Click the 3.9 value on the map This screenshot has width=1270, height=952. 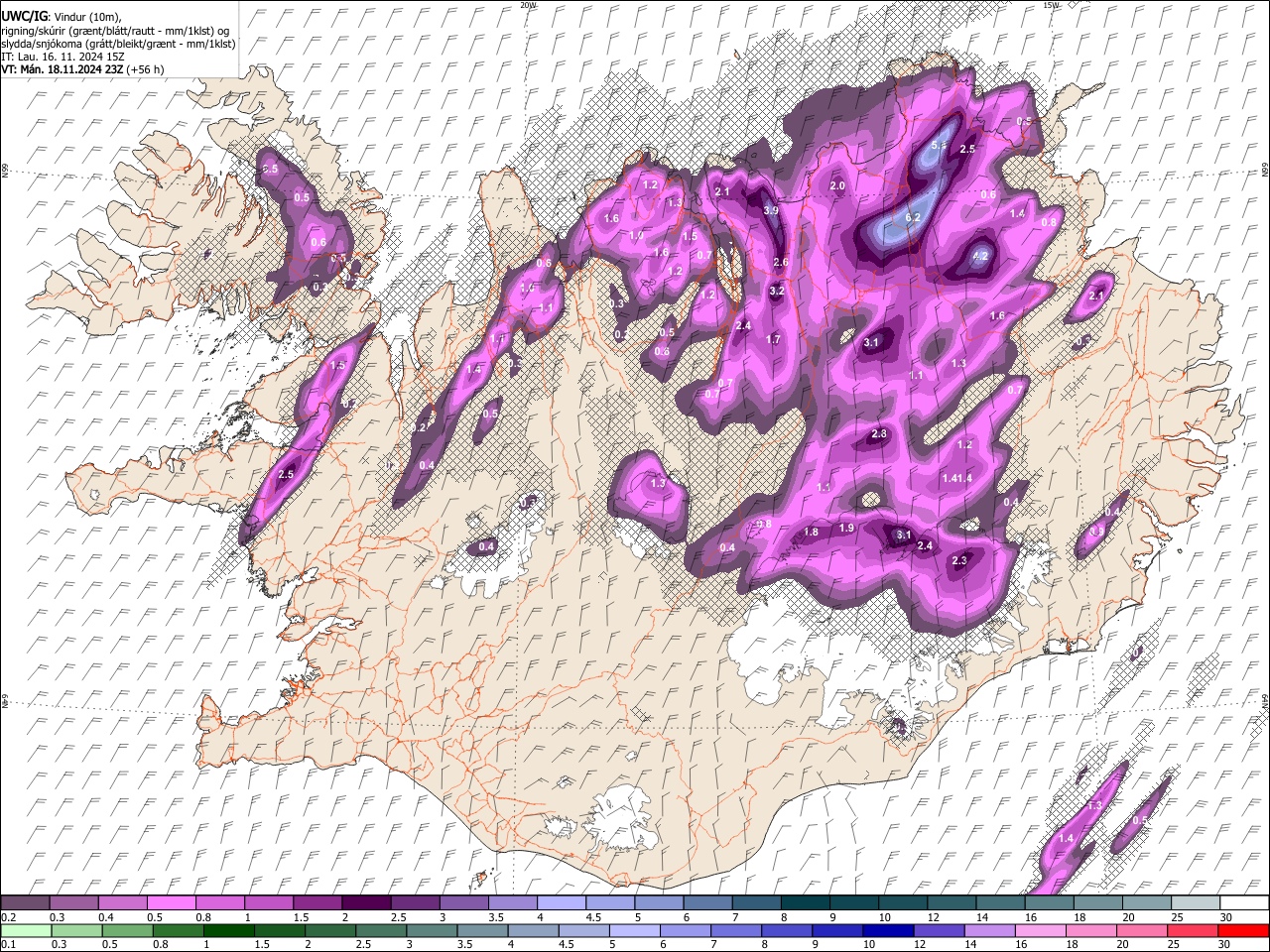[x=771, y=210]
